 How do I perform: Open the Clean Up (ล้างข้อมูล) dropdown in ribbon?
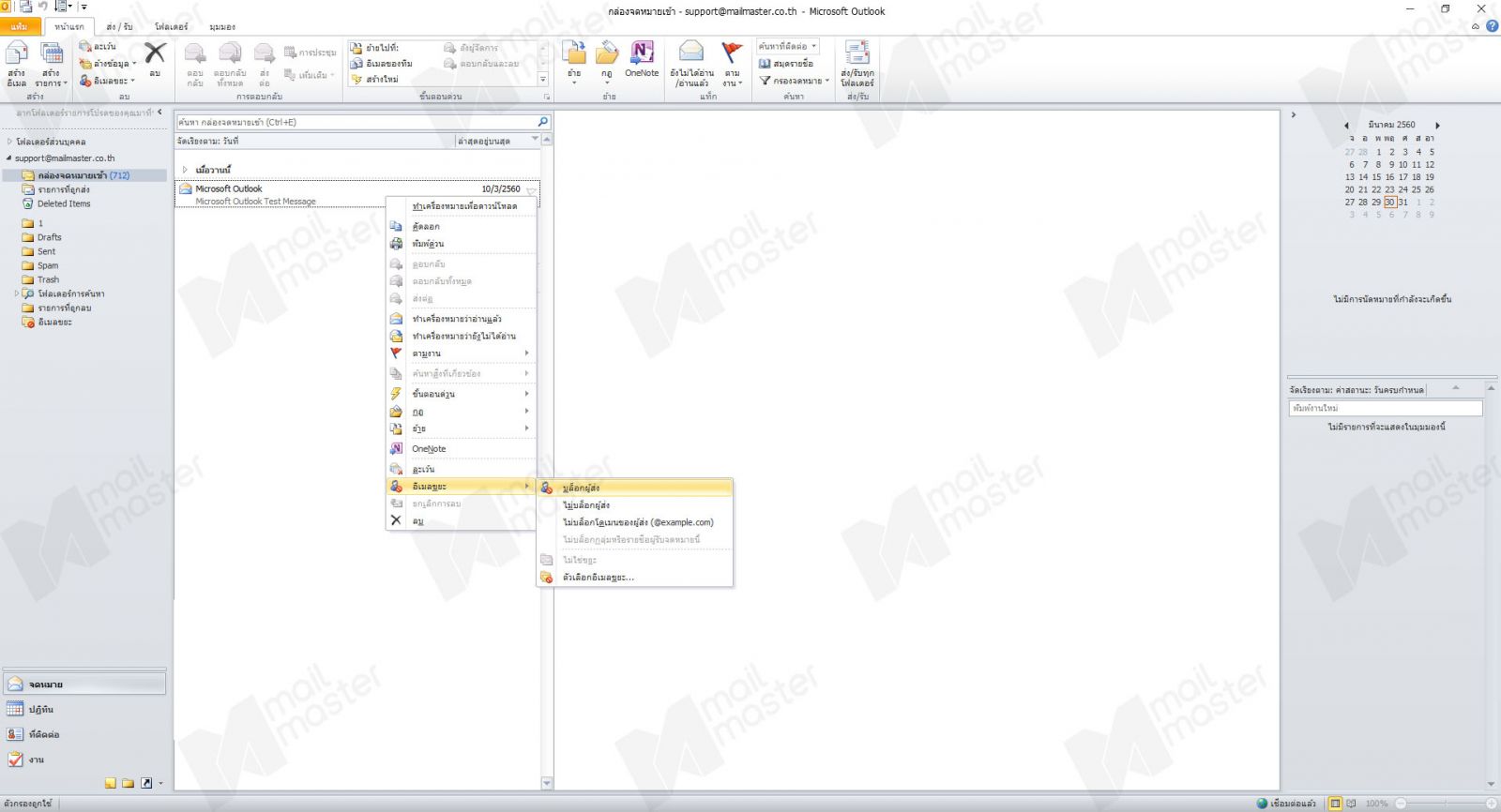click(x=109, y=63)
